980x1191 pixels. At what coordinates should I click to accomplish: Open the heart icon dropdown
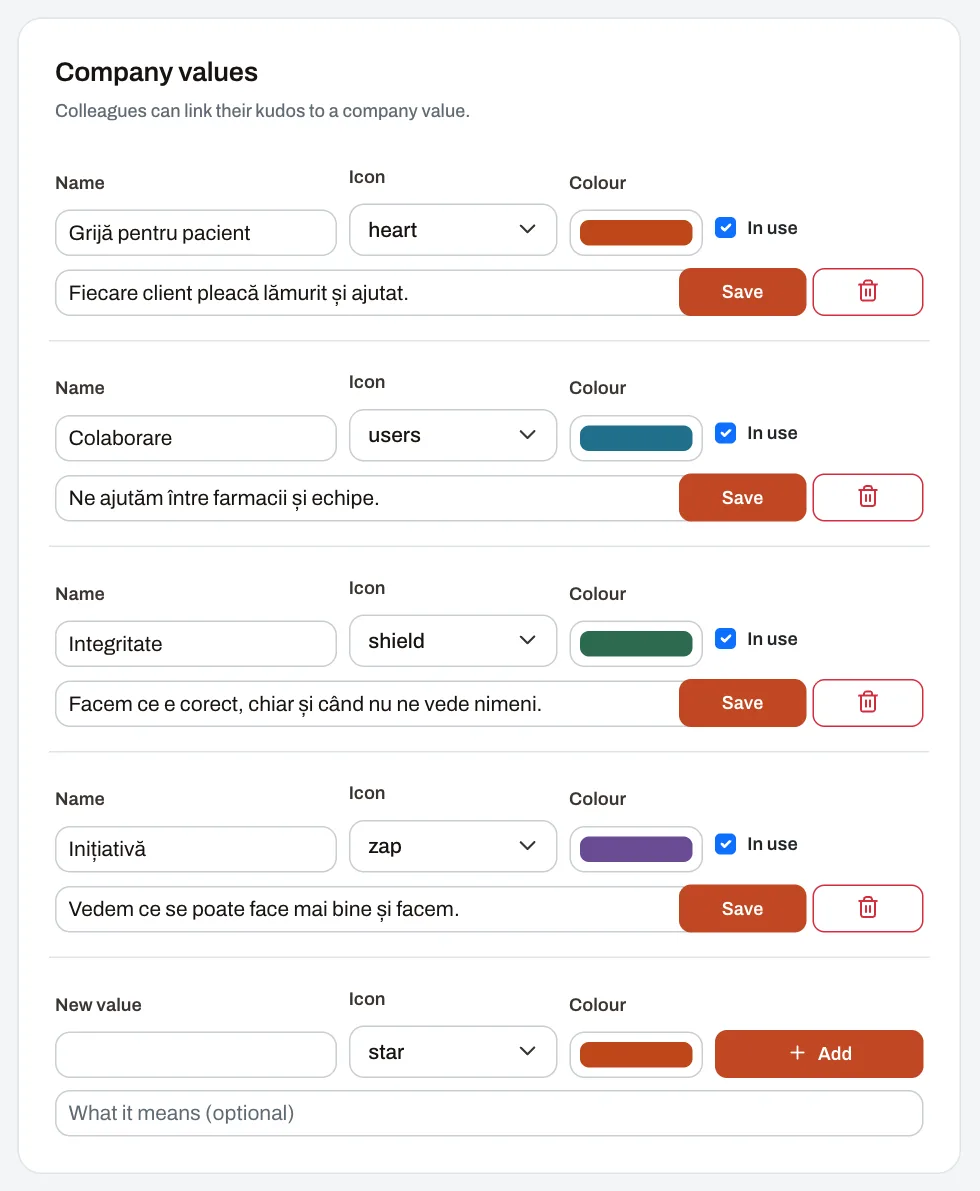click(453, 229)
